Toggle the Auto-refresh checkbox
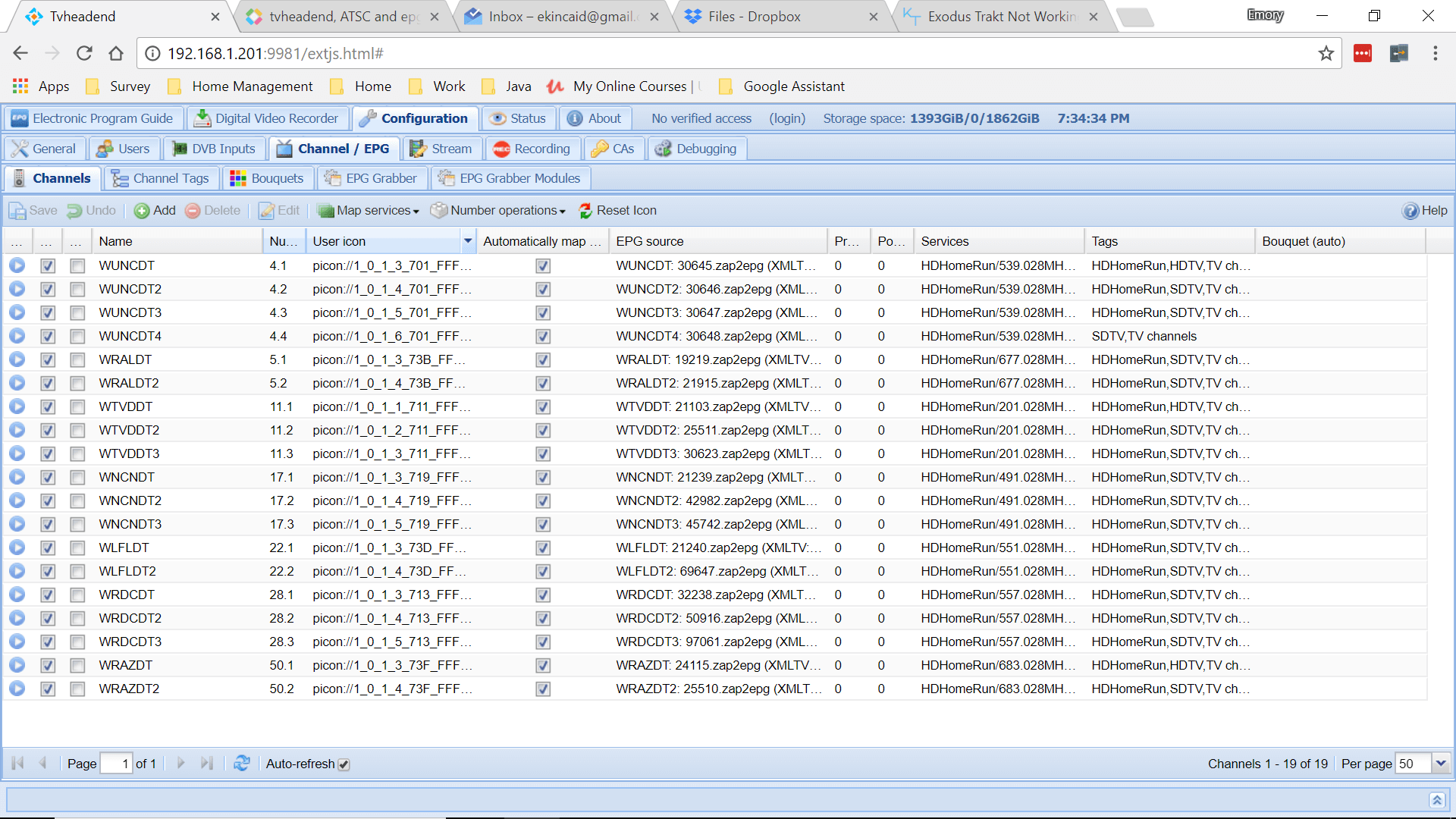Viewport: 1456px width, 819px height. pos(344,764)
